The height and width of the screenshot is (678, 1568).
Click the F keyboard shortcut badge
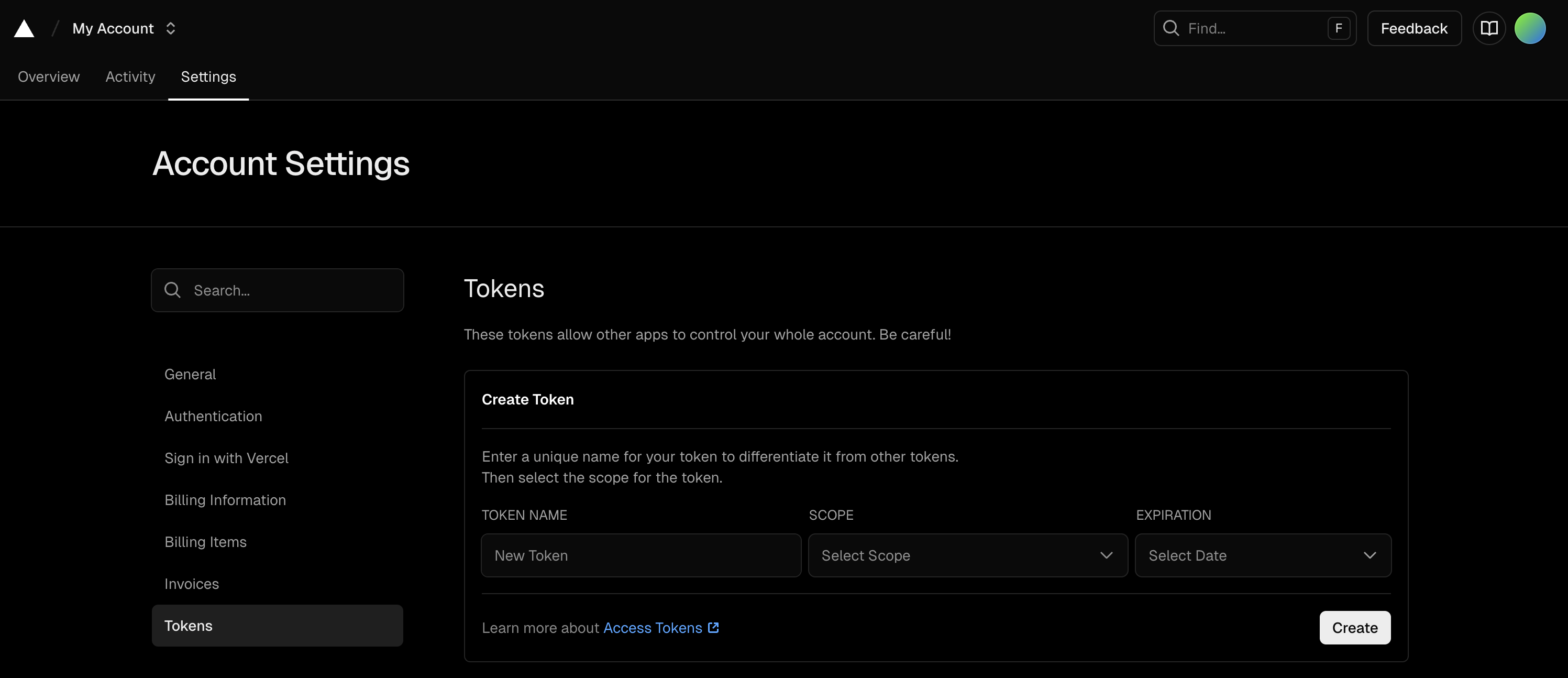pyautogui.click(x=1339, y=28)
